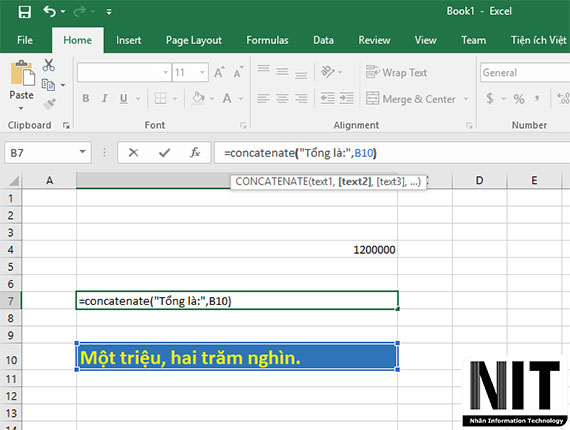Click the Fill Color bucket icon
The width and height of the screenshot is (570, 430).
[198, 98]
